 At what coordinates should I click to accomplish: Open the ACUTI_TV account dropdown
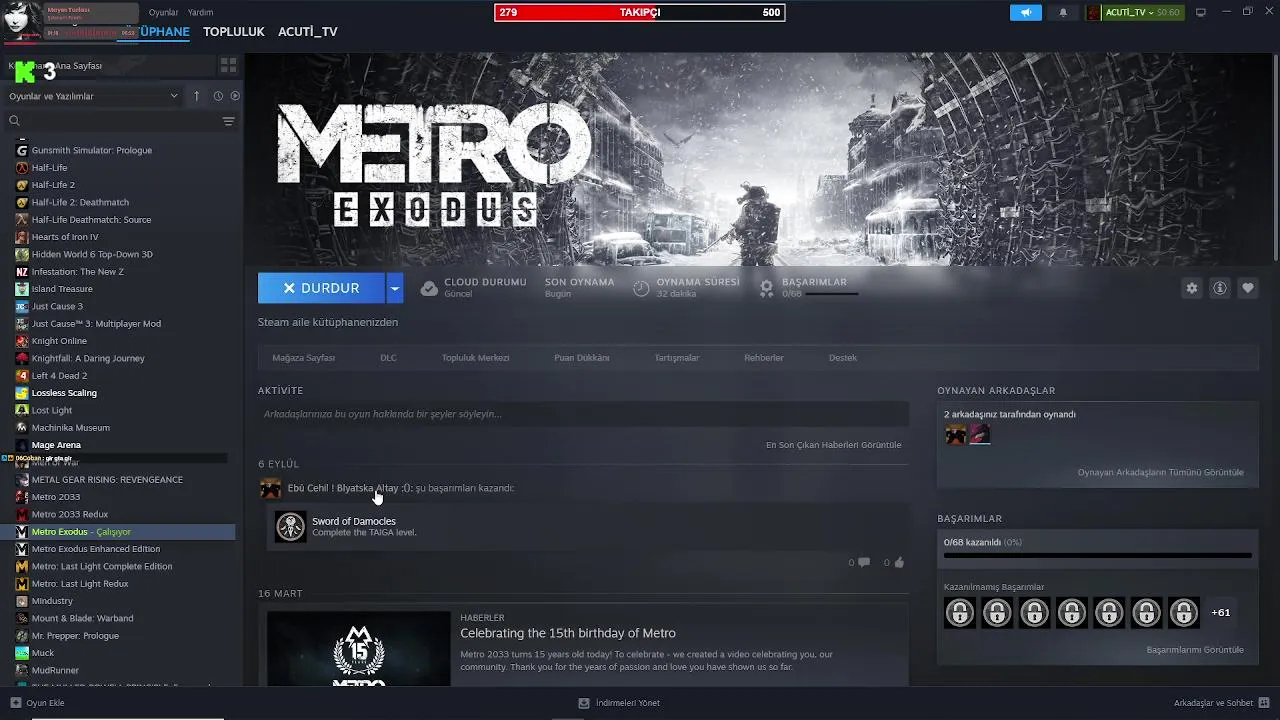pyautogui.click(x=1142, y=12)
